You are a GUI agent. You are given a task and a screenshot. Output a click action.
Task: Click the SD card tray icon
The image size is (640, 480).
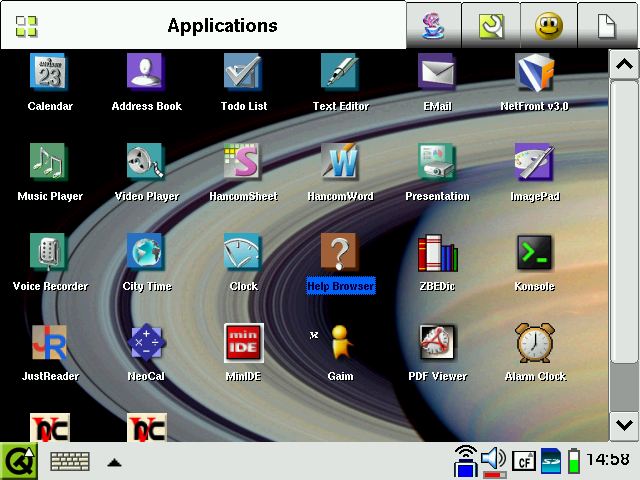pos(551,462)
